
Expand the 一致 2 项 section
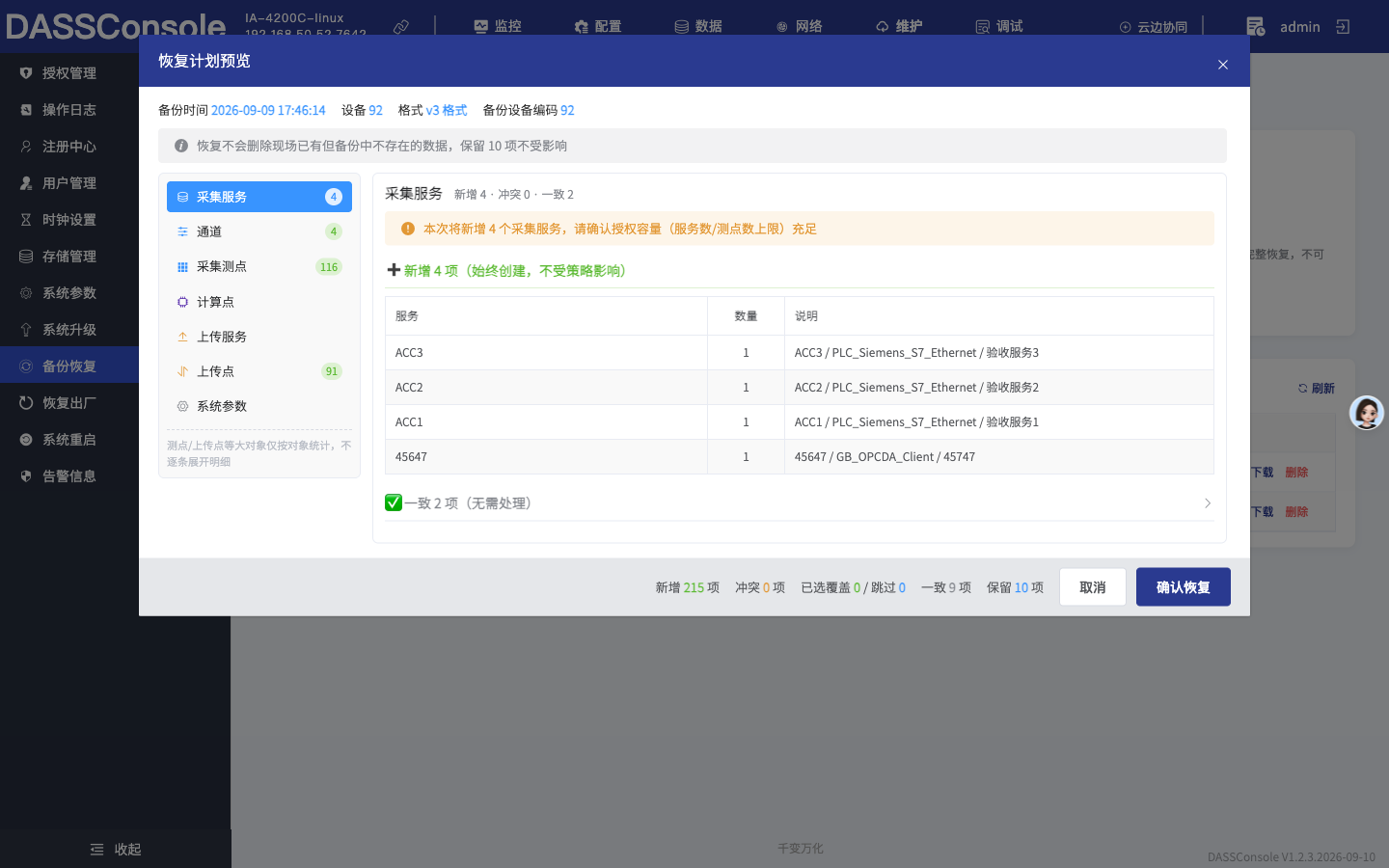(799, 503)
